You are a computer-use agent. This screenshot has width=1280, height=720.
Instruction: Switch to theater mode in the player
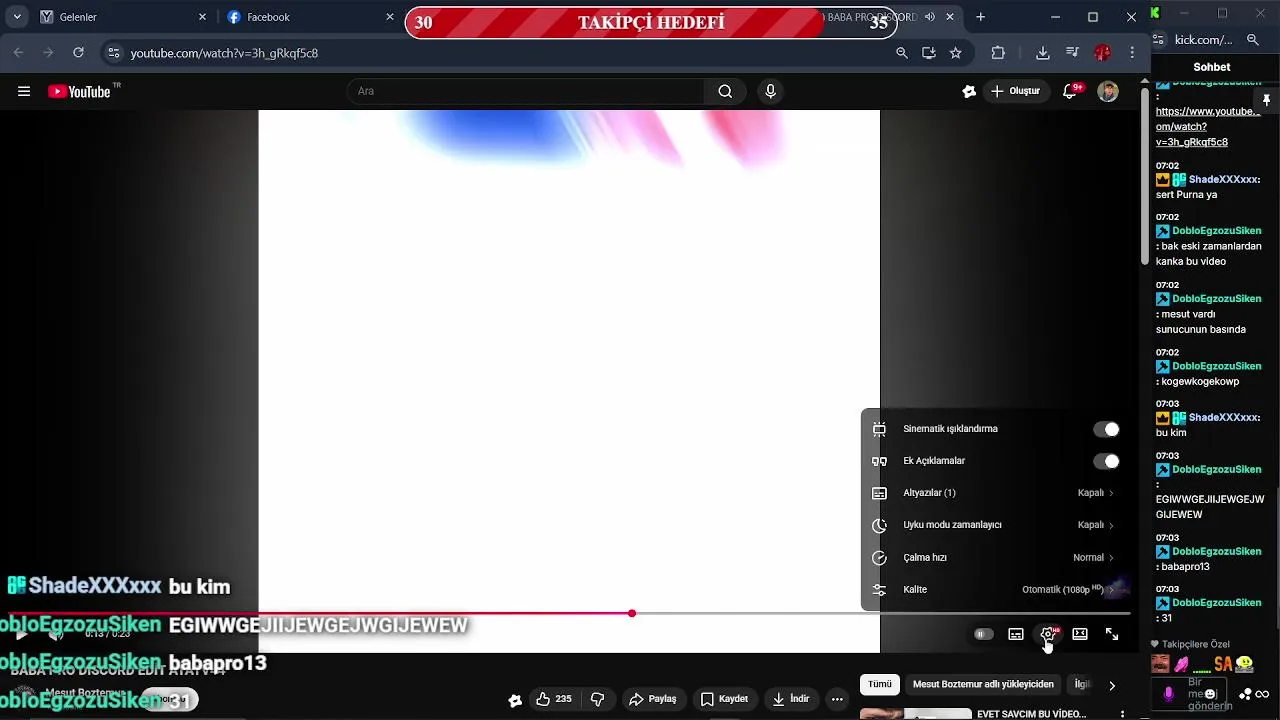pos(1080,634)
